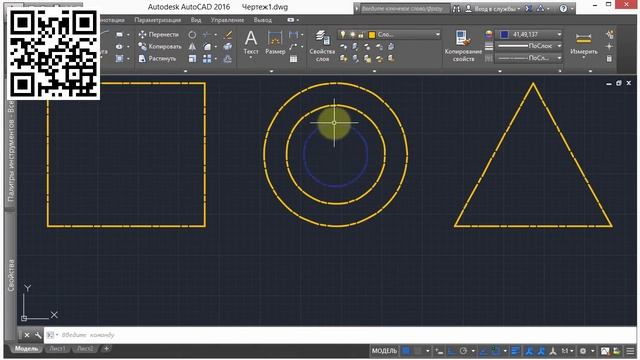This screenshot has width=640, height=360.
Task: Click the blue object color swatch
Action: click(504, 35)
